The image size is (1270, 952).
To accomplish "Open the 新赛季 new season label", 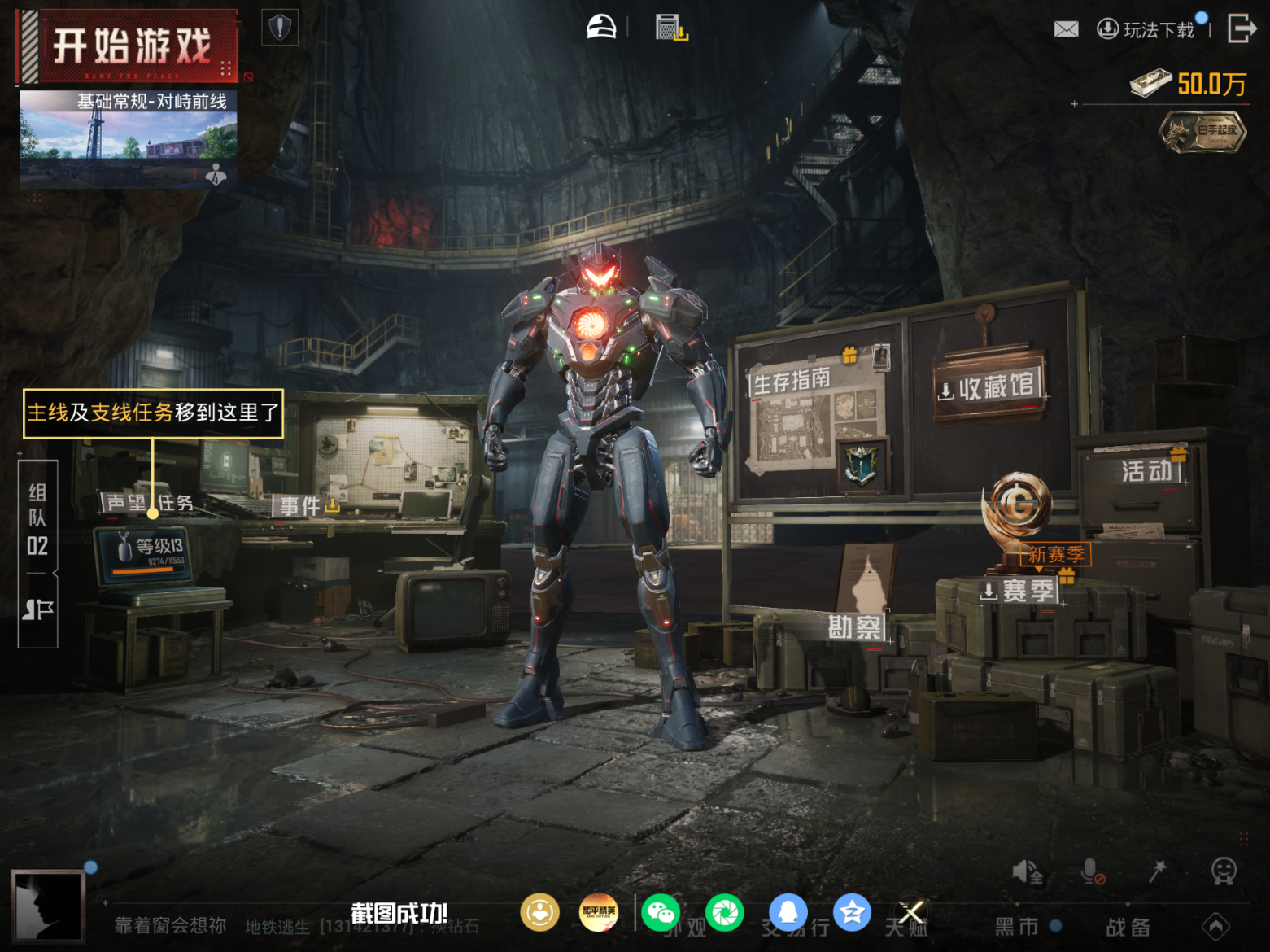I will pyautogui.click(x=1055, y=554).
